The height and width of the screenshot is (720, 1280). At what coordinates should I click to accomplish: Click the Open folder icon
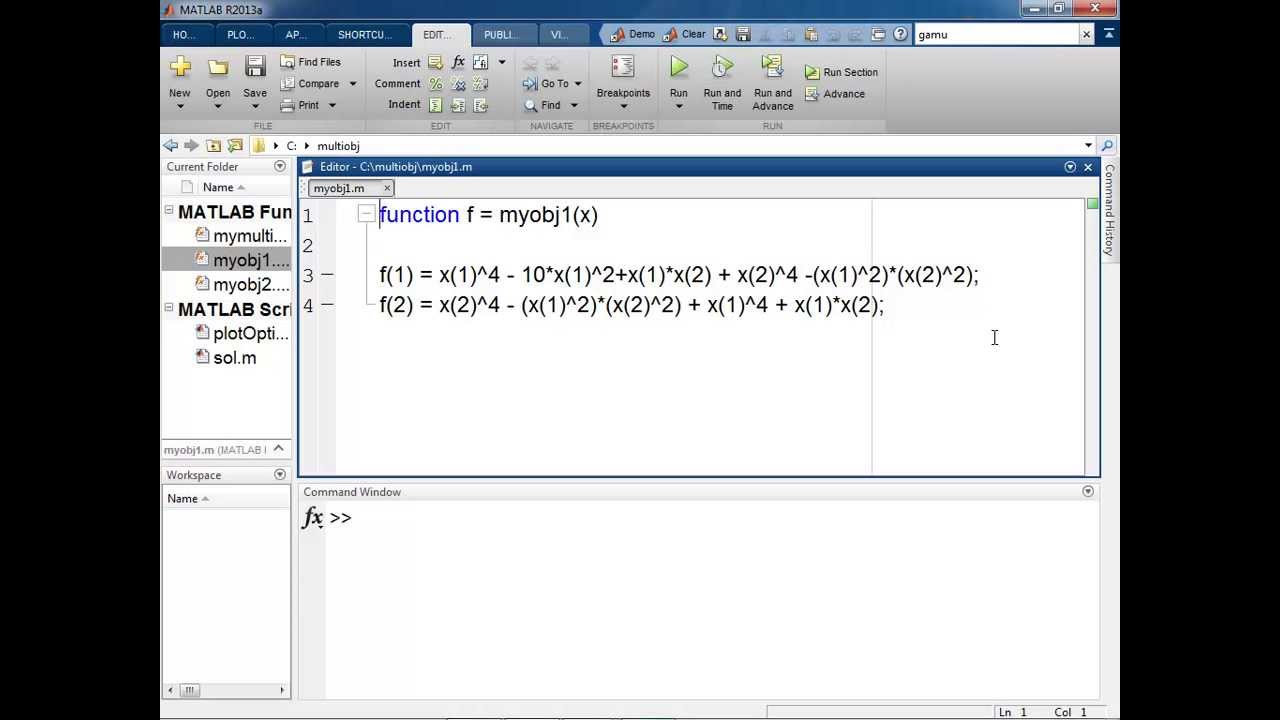point(218,67)
